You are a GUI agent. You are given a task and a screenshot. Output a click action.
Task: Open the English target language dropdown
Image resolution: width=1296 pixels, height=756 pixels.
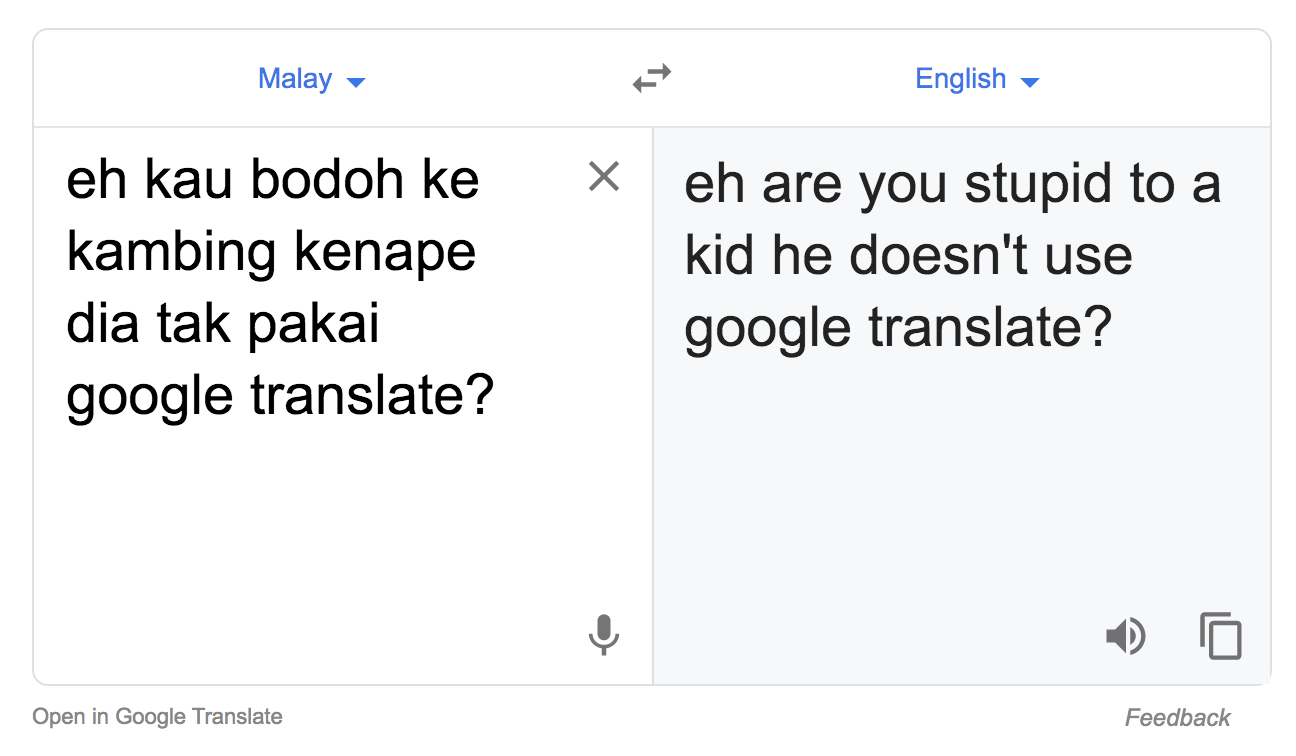977,79
